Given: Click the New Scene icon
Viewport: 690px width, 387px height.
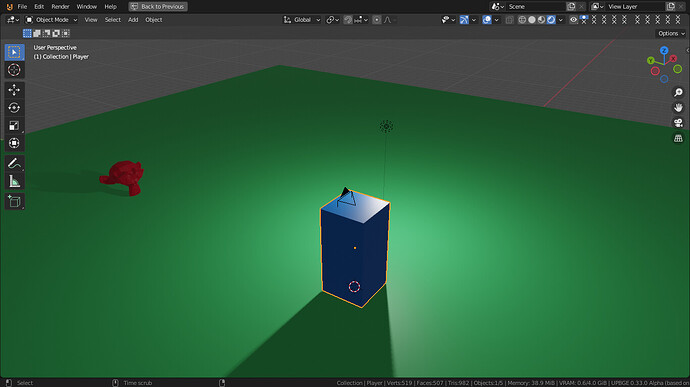Looking at the screenshot, I should point(571,7).
